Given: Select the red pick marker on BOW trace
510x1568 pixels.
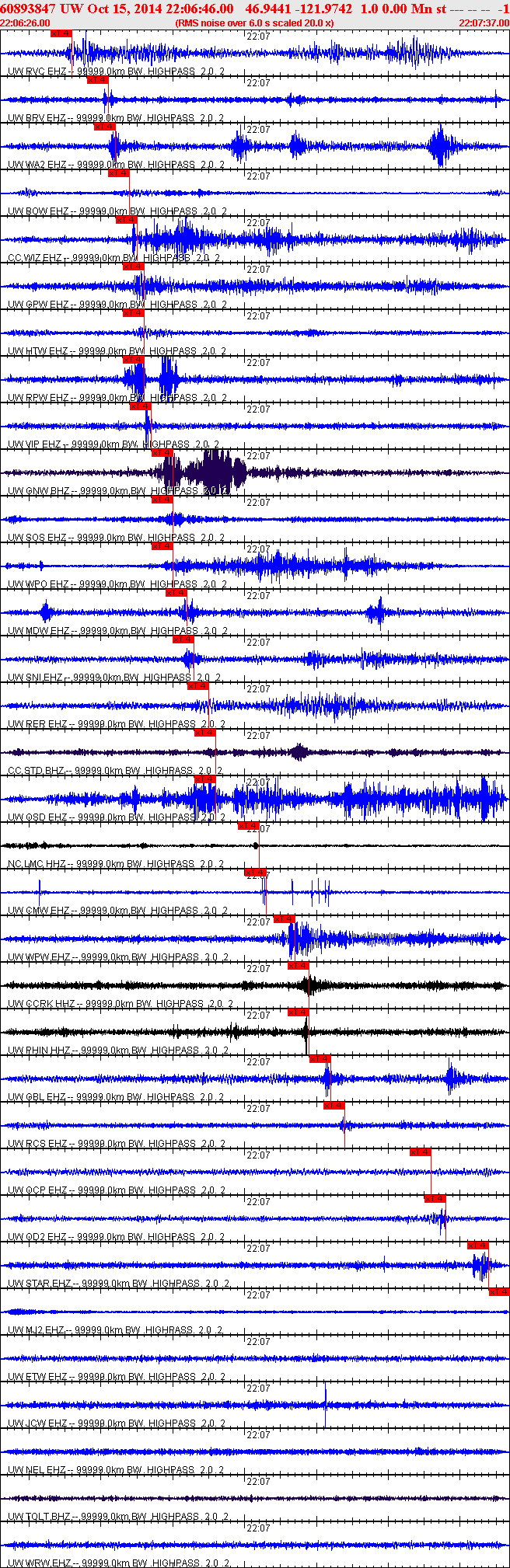Looking at the screenshot, I should (118, 173).
